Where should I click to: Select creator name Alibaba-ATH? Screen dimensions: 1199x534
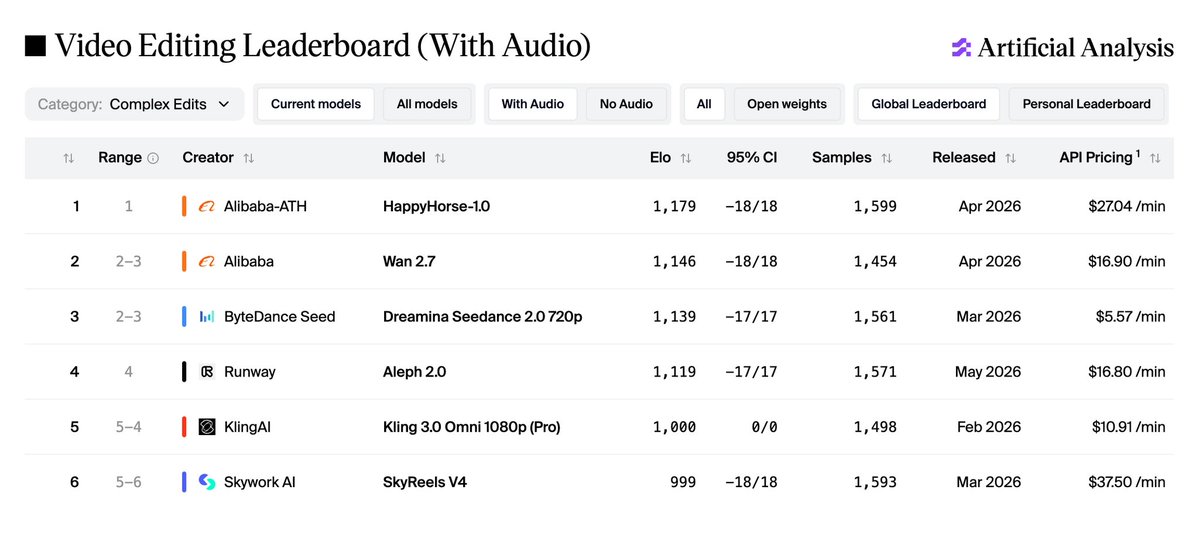265,207
